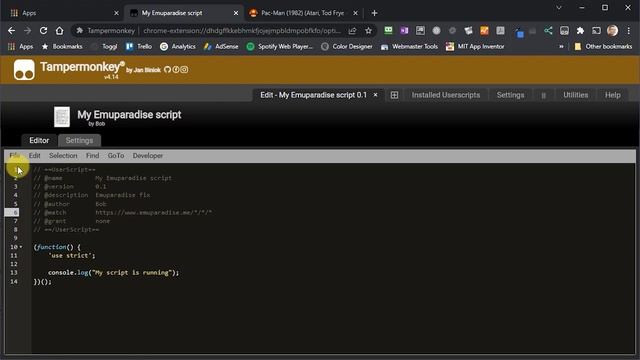Click the green extension icon in toolbar
The width and height of the screenshot is (640, 360).
(x=388, y=30)
